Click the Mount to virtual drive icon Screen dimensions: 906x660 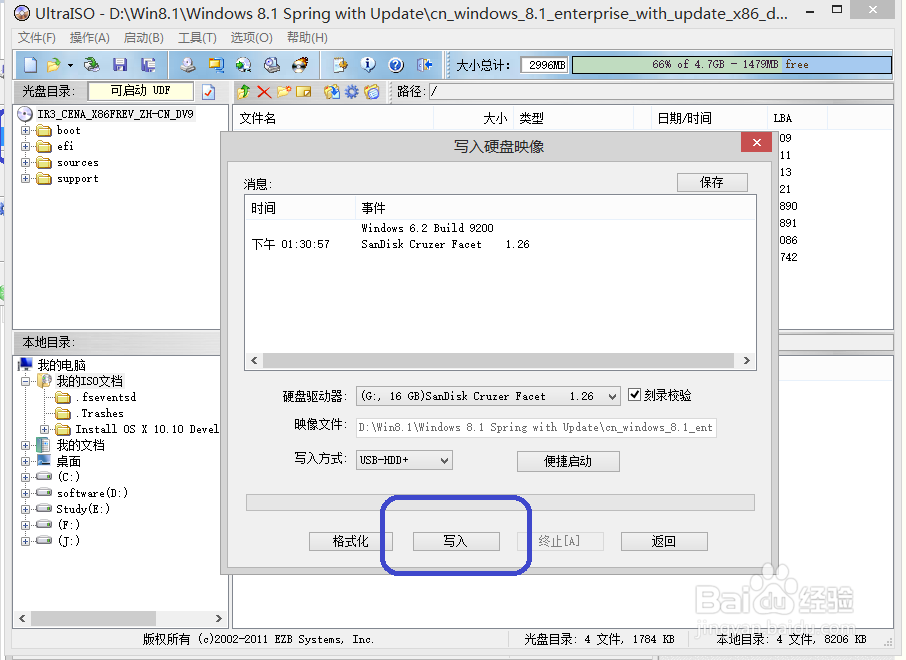click(x=272, y=65)
